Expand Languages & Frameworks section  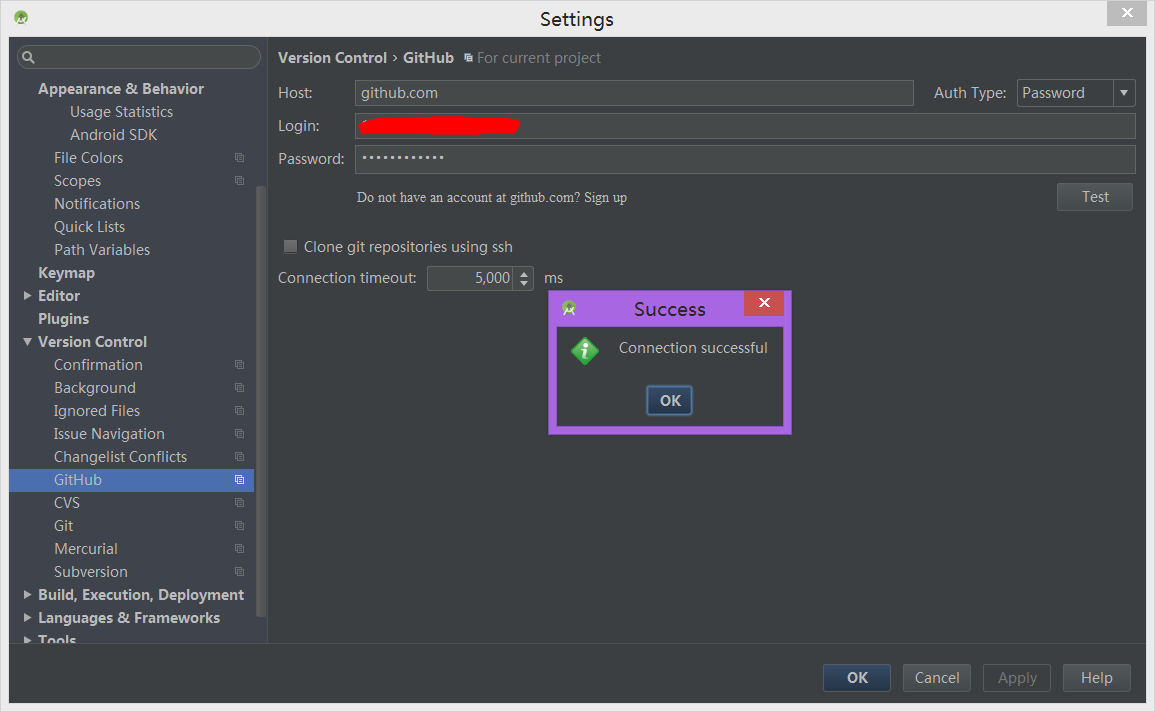(x=27, y=617)
